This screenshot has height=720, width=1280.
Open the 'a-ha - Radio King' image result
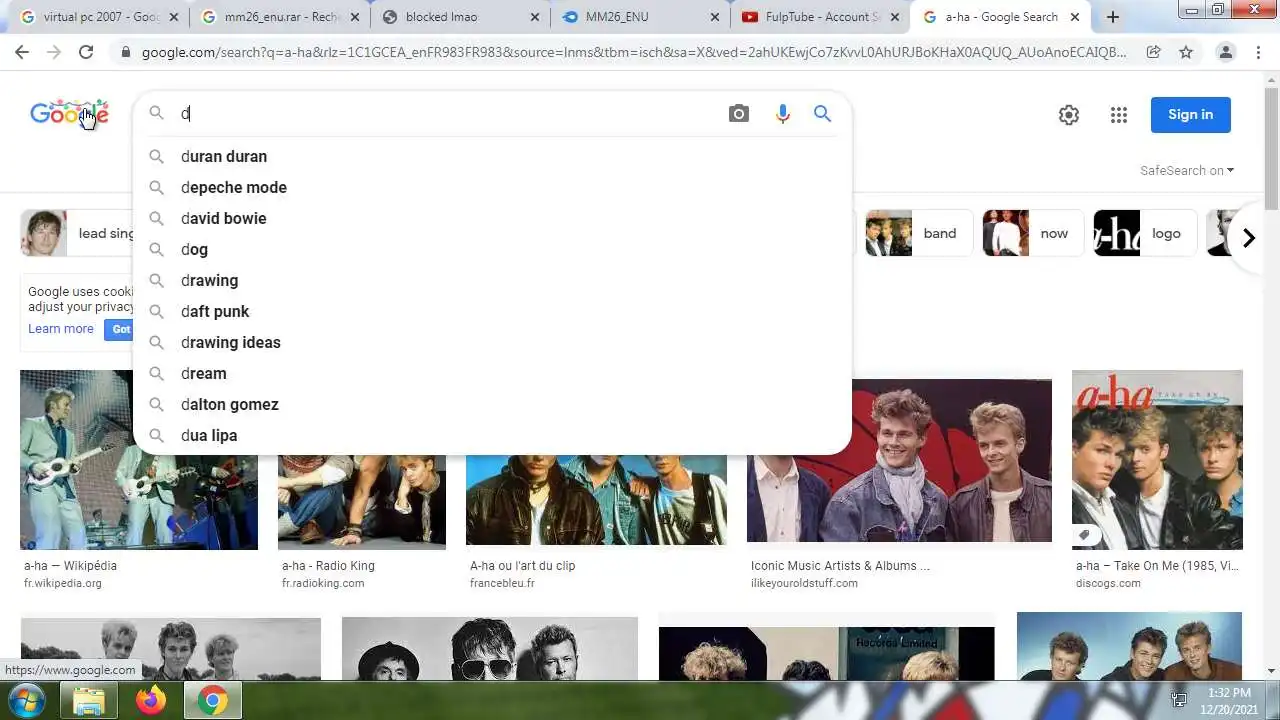(362, 500)
